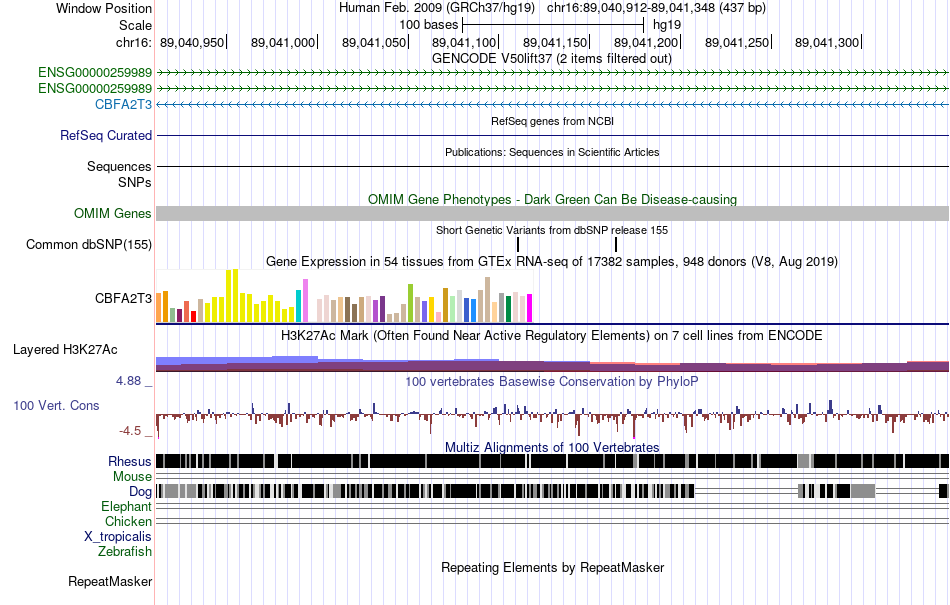Click the -4.5 lower scale value
The width and height of the screenshot is (950, 605).
tap(130, 431)
